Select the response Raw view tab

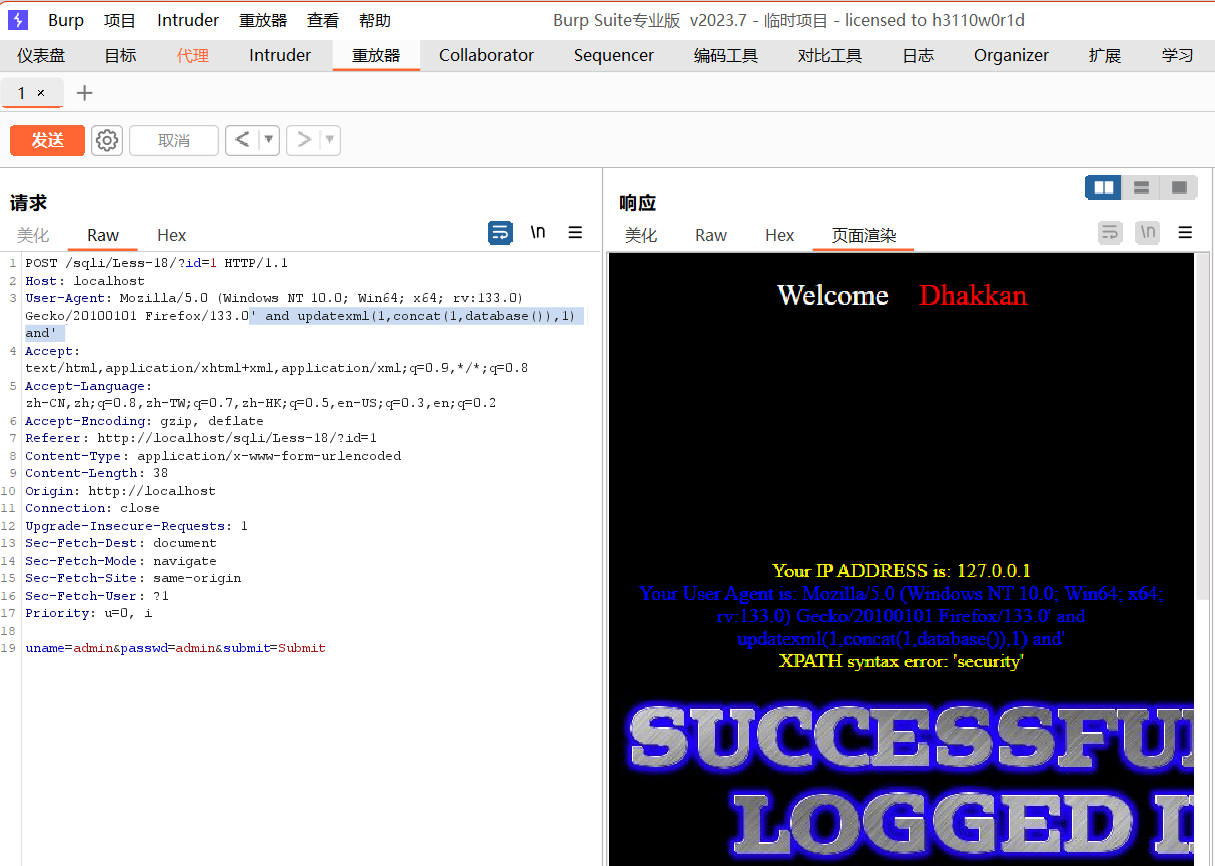(x=711, y=235)
